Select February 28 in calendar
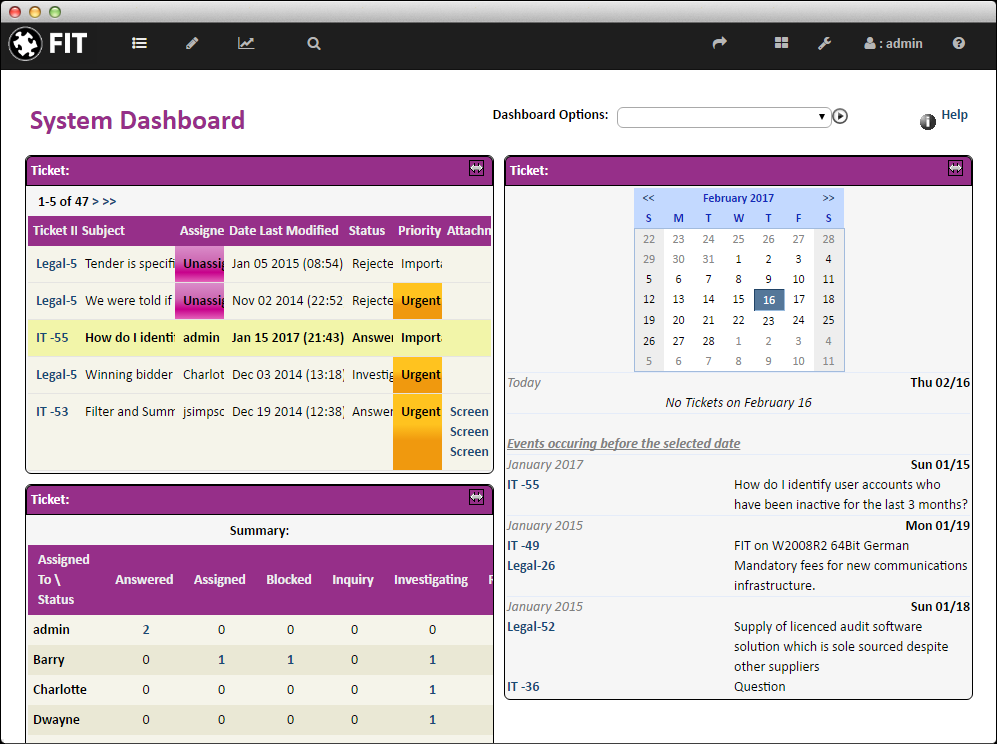The image size is (997, 744). pyautogui.click(x=708, y=341)
